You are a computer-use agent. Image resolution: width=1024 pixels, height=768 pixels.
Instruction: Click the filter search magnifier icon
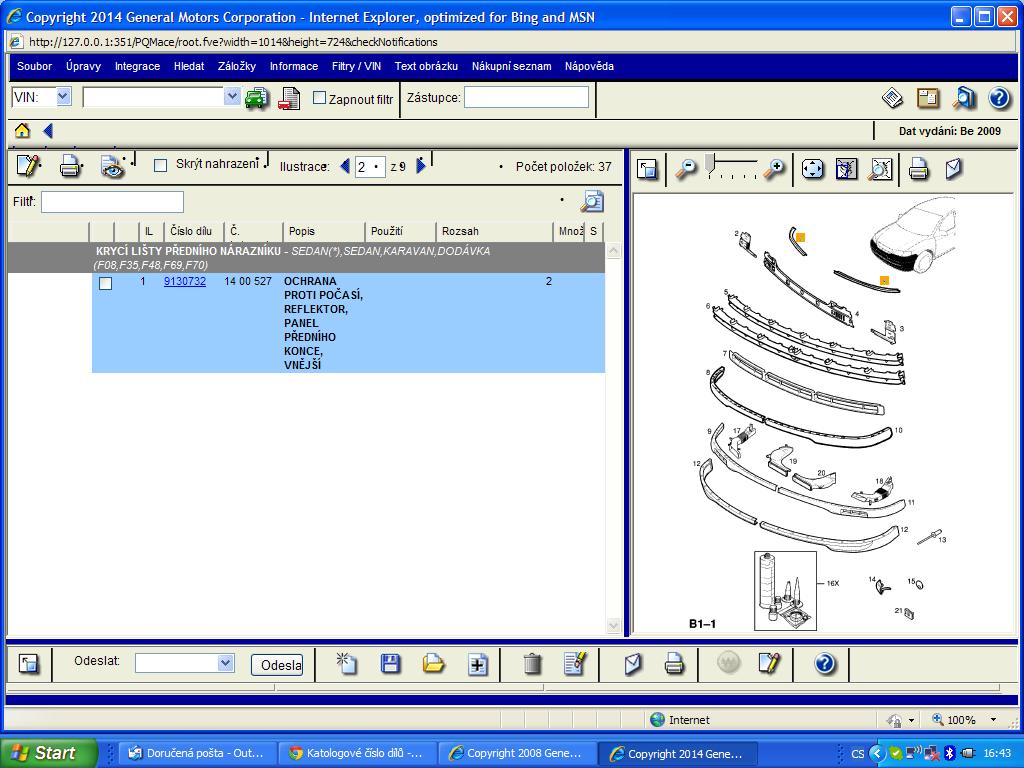click(x=592, y=202)
